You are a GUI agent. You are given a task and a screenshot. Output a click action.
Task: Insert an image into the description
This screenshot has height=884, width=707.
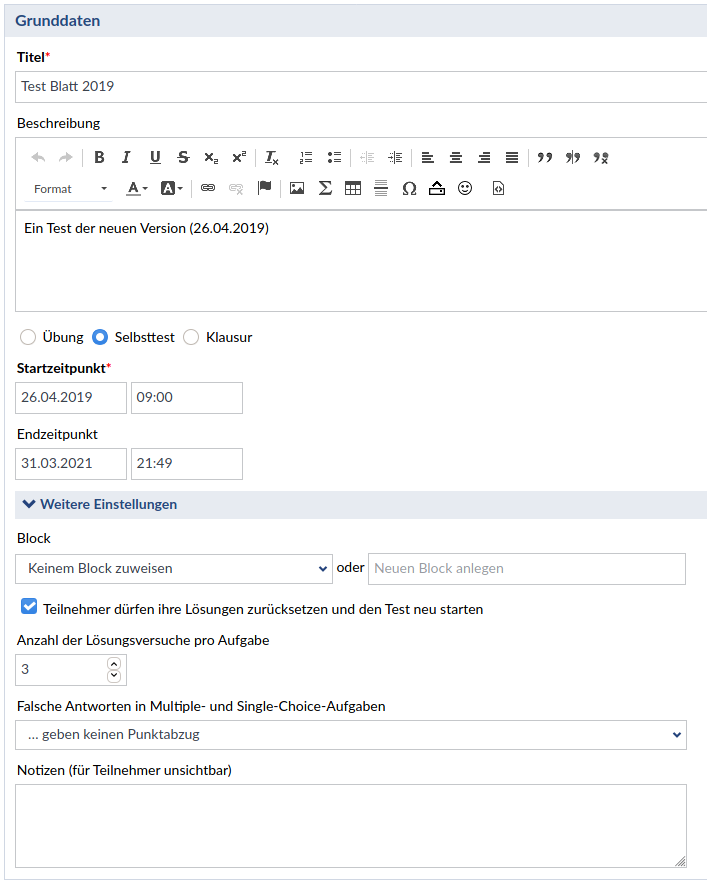(x=297, y=188)
